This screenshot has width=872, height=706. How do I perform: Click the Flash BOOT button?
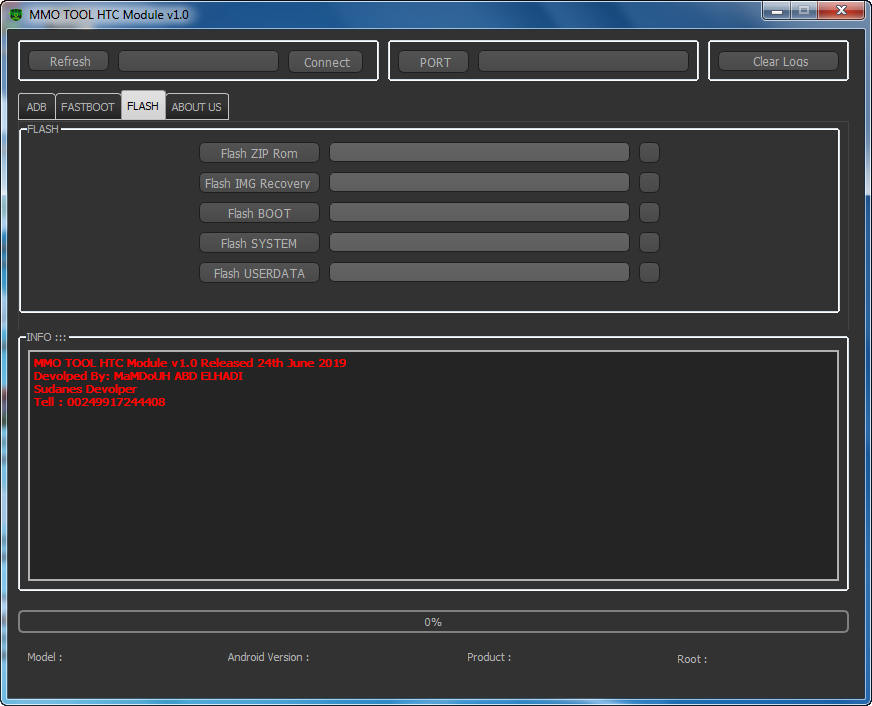pyautogui.click(x=259, y=213)
